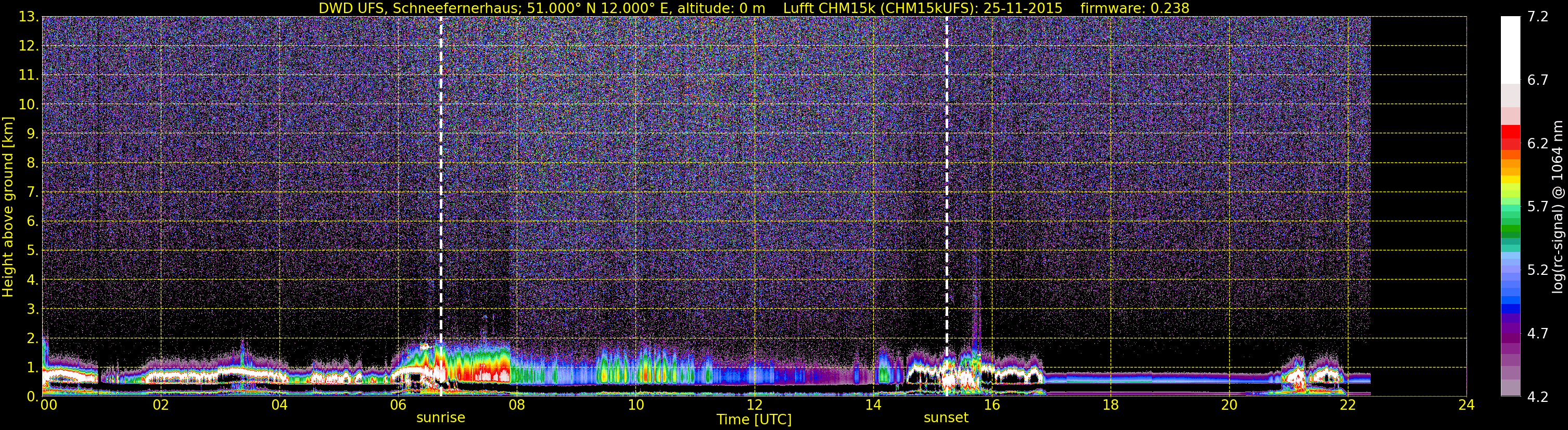Click the 4.2 value on the colorbar
Image resolution: width=1568 pixels, height=430 pixels.
[x=1538, y=397]
